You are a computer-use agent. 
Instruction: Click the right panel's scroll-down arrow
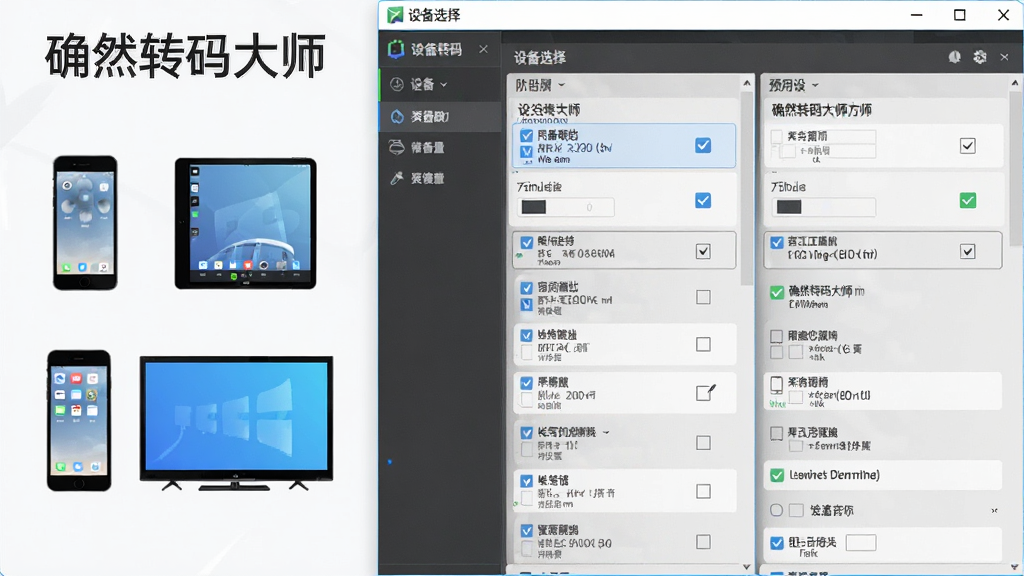pos(1015,568)
